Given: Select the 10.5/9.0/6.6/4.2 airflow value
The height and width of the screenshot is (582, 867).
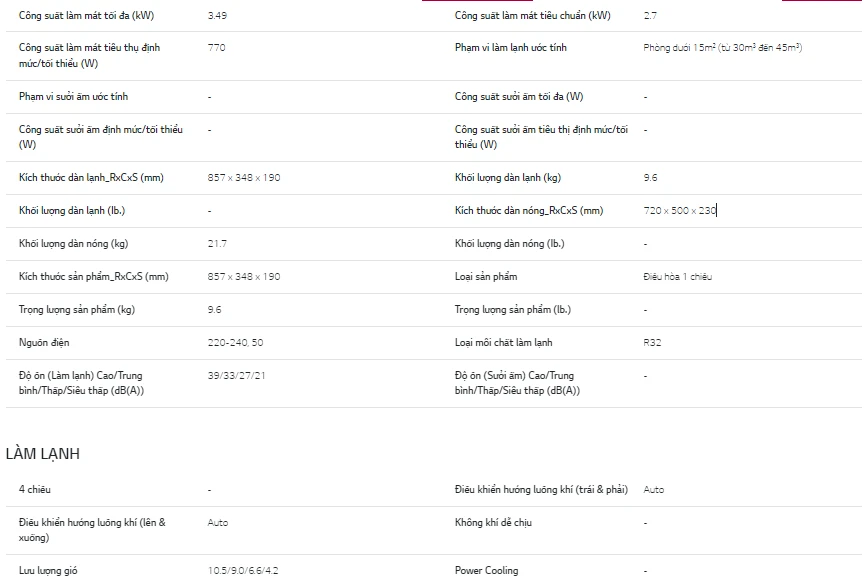Looking at the screenshot, I should click(243, 571).
